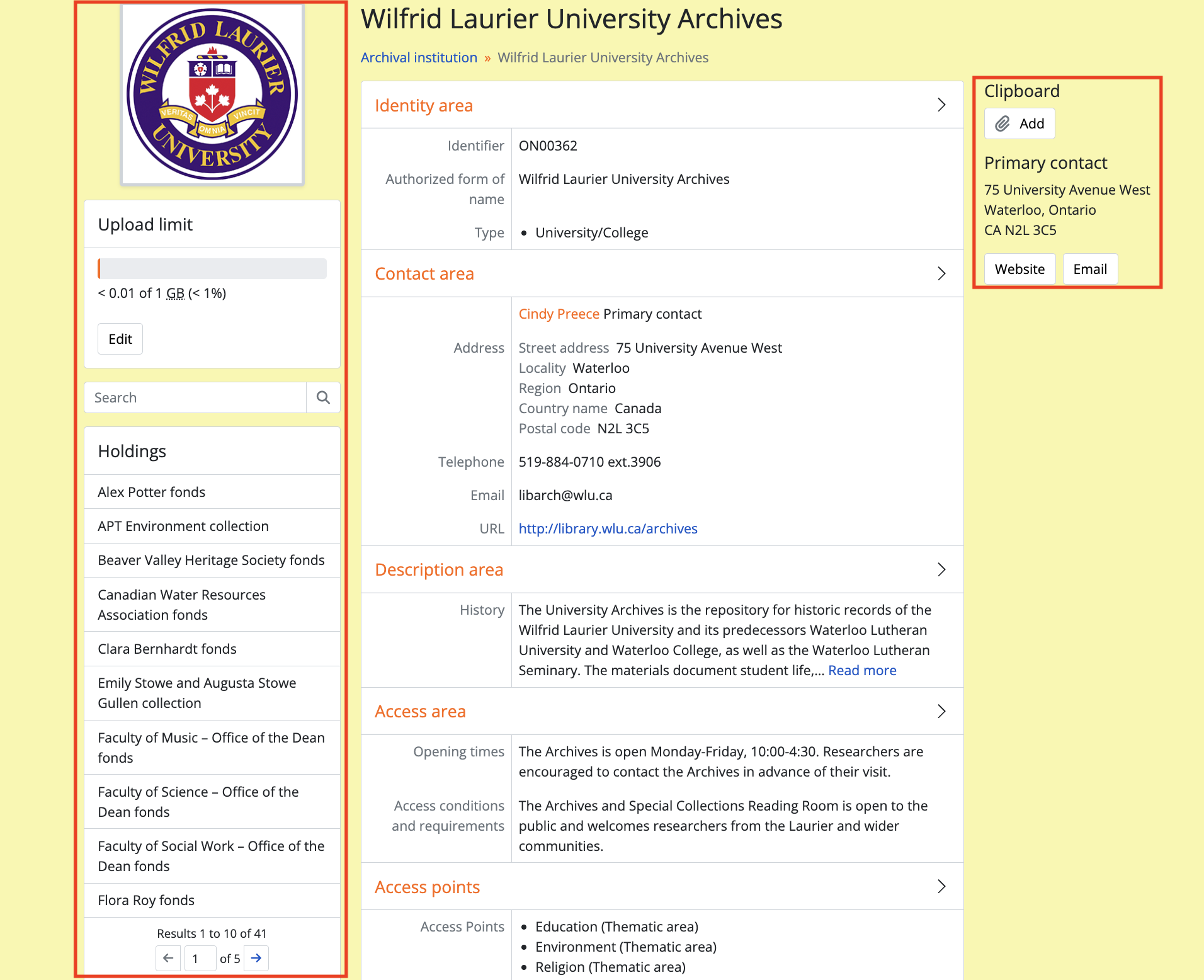
Task: Expand the Access area chevron
Action: click(941, 711)
